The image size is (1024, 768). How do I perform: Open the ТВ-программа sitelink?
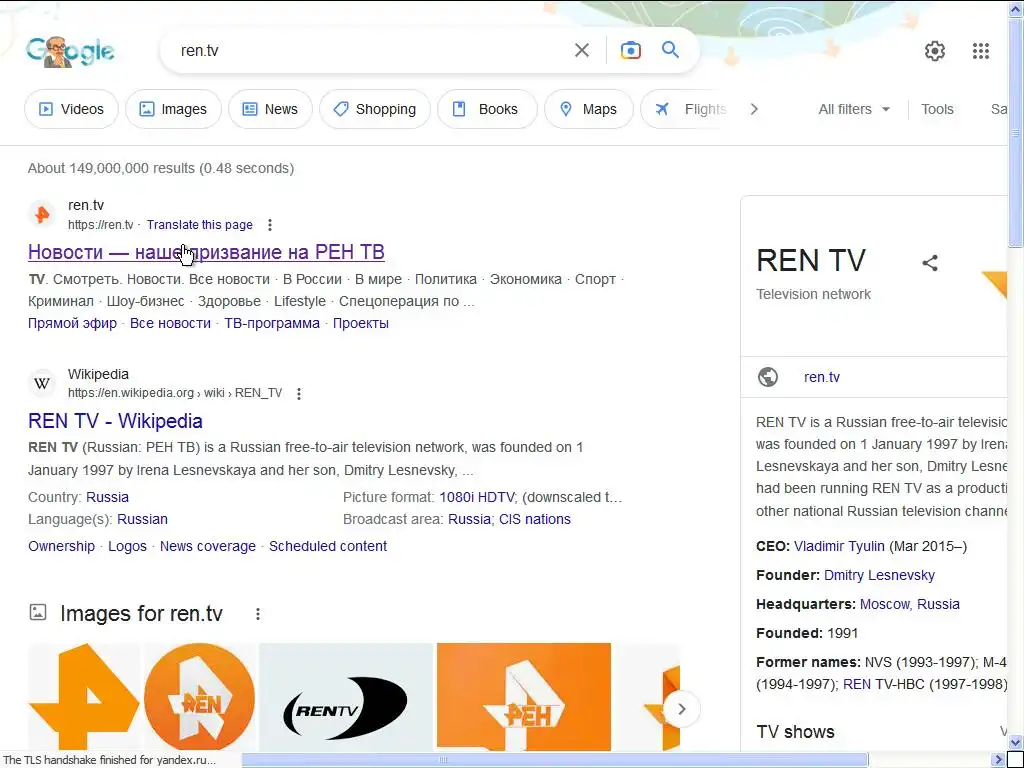point(272,323)
